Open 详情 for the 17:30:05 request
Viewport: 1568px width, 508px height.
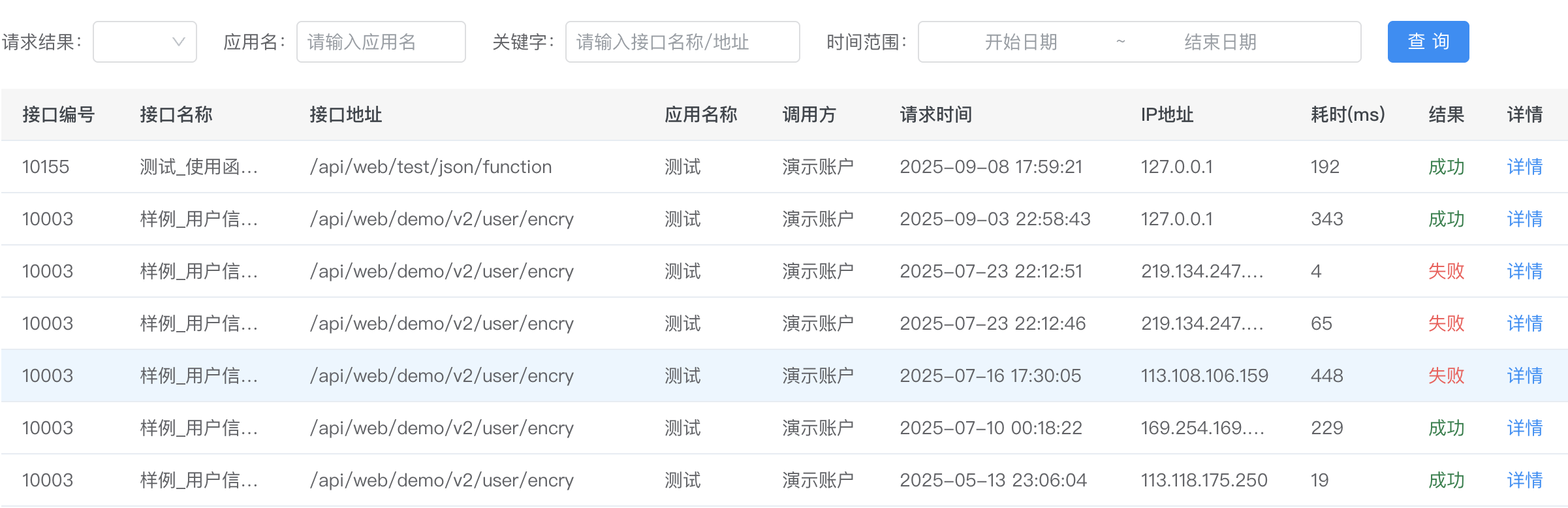pyautogui.click(x=1524, y=375)
